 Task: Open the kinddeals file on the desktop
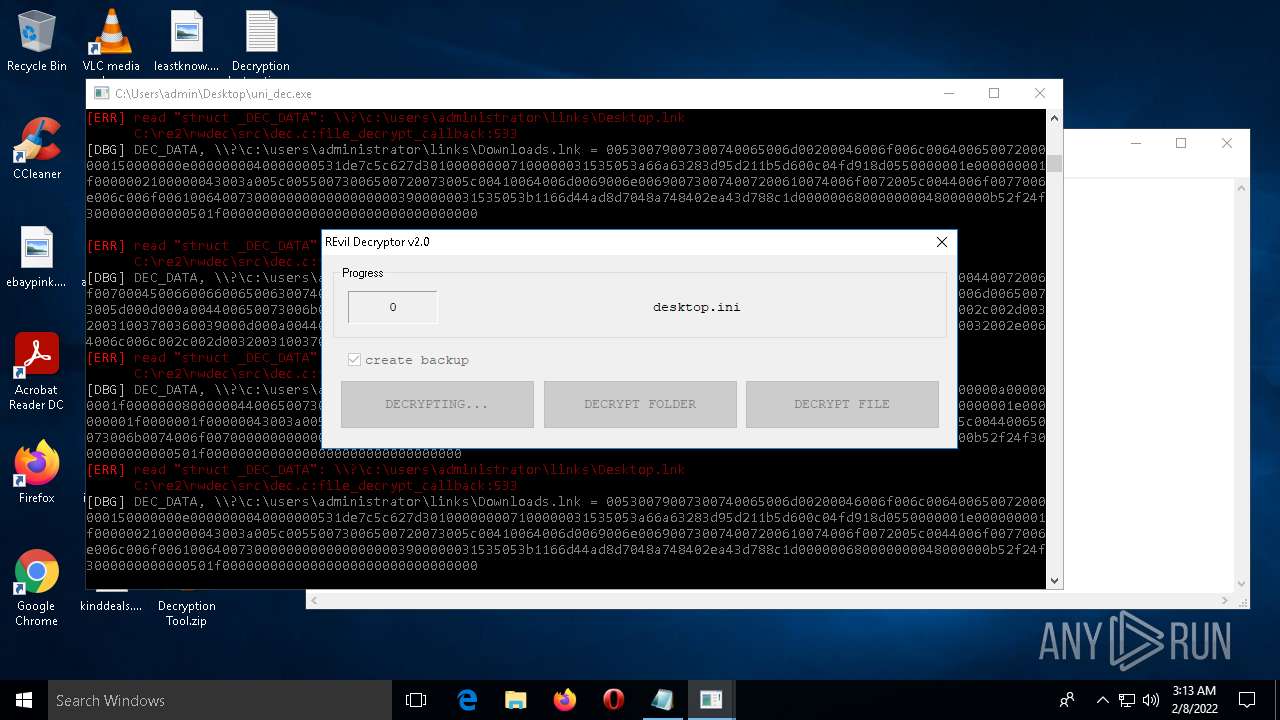(111, 604)
